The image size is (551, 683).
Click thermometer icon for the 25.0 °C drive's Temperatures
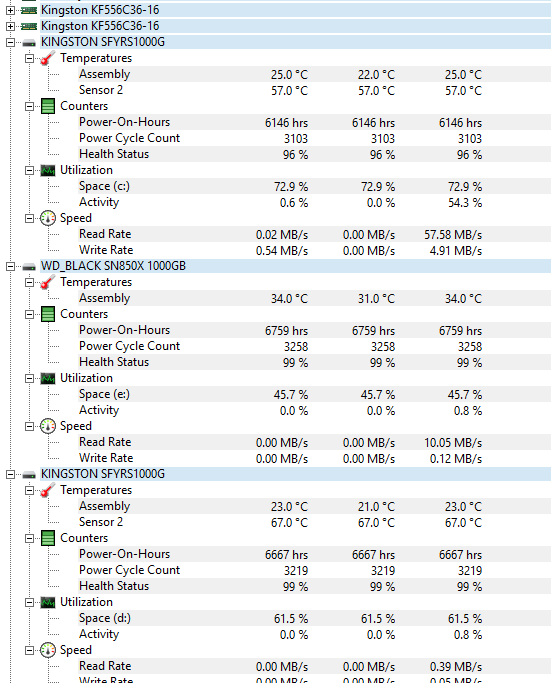47,58
